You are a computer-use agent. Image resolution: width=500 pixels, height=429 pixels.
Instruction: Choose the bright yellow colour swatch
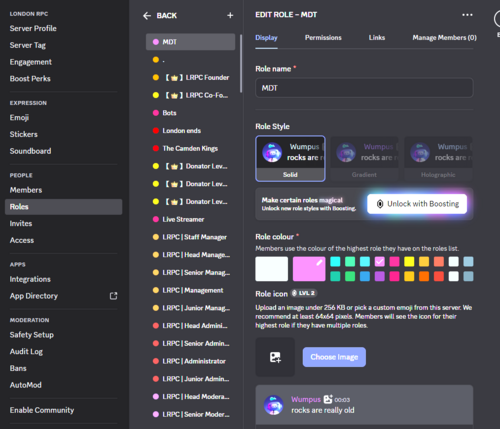(409, 262)
